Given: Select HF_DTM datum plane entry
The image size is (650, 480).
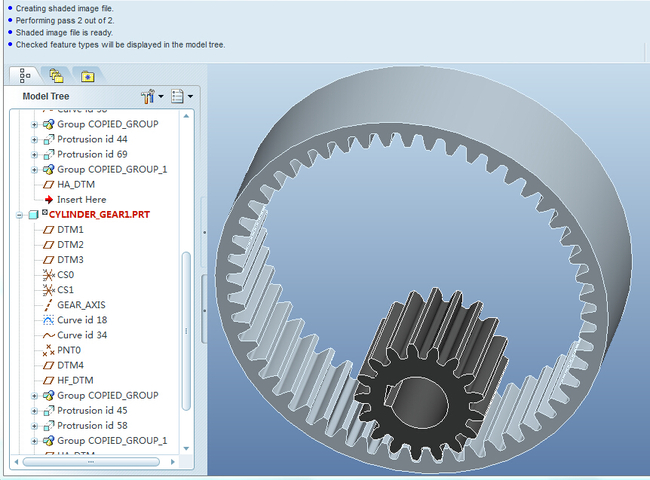Looking at the screenshot, I should tap(76, 381).
